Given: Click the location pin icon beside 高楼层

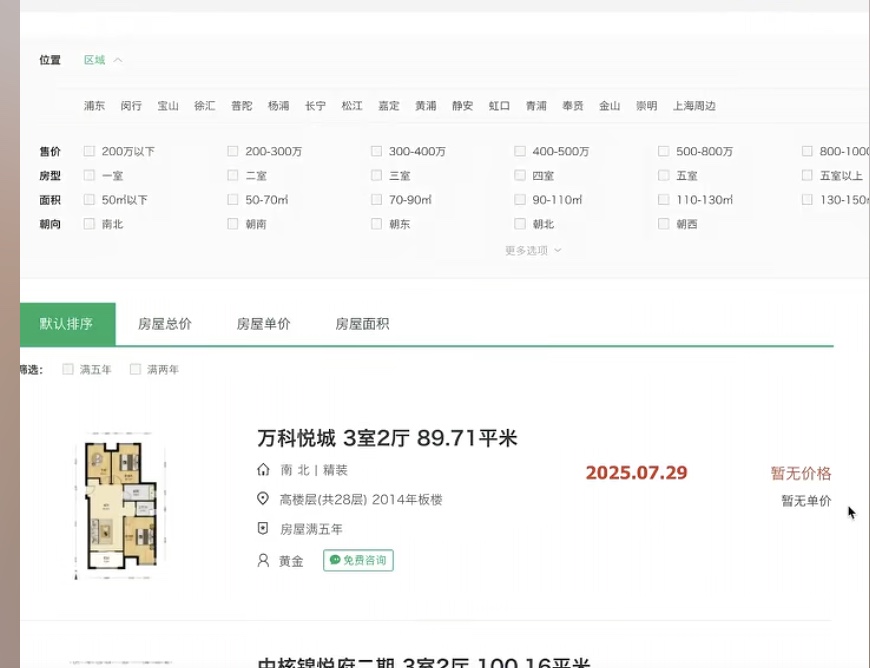Looking at the screenshot, I should coord(263,499).
